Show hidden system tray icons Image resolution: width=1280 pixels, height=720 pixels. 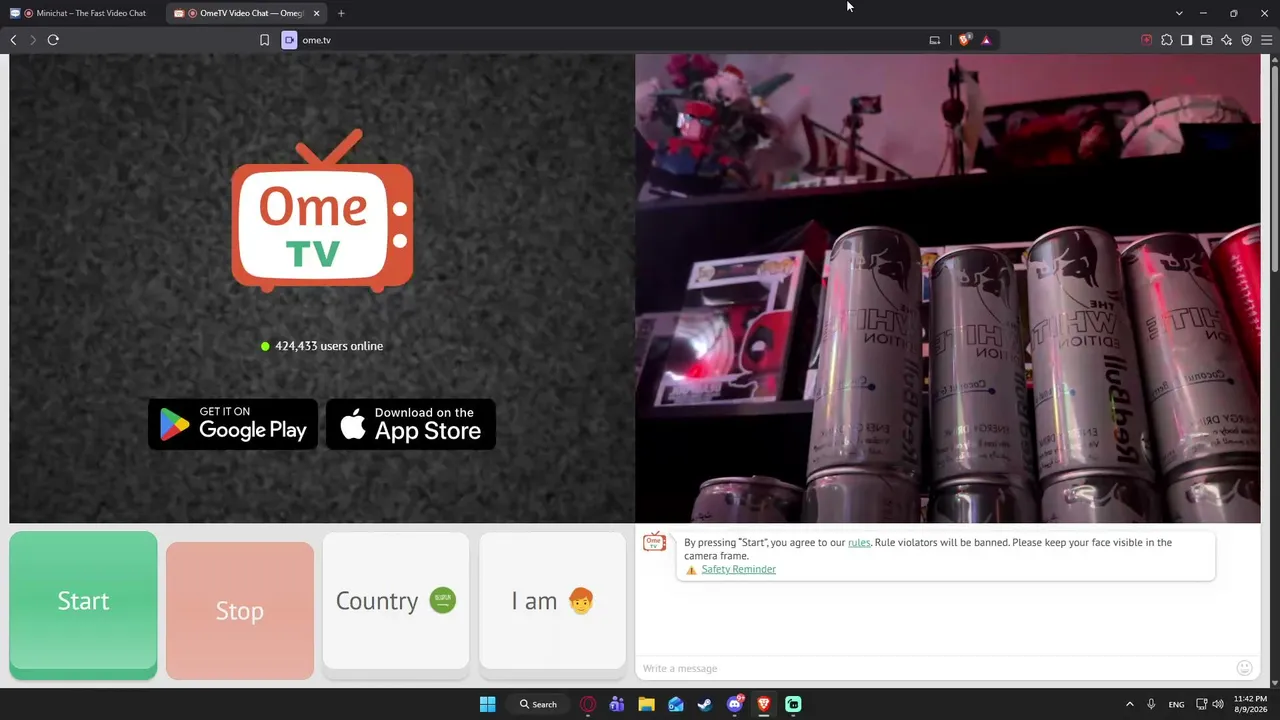click(1130, 704)
